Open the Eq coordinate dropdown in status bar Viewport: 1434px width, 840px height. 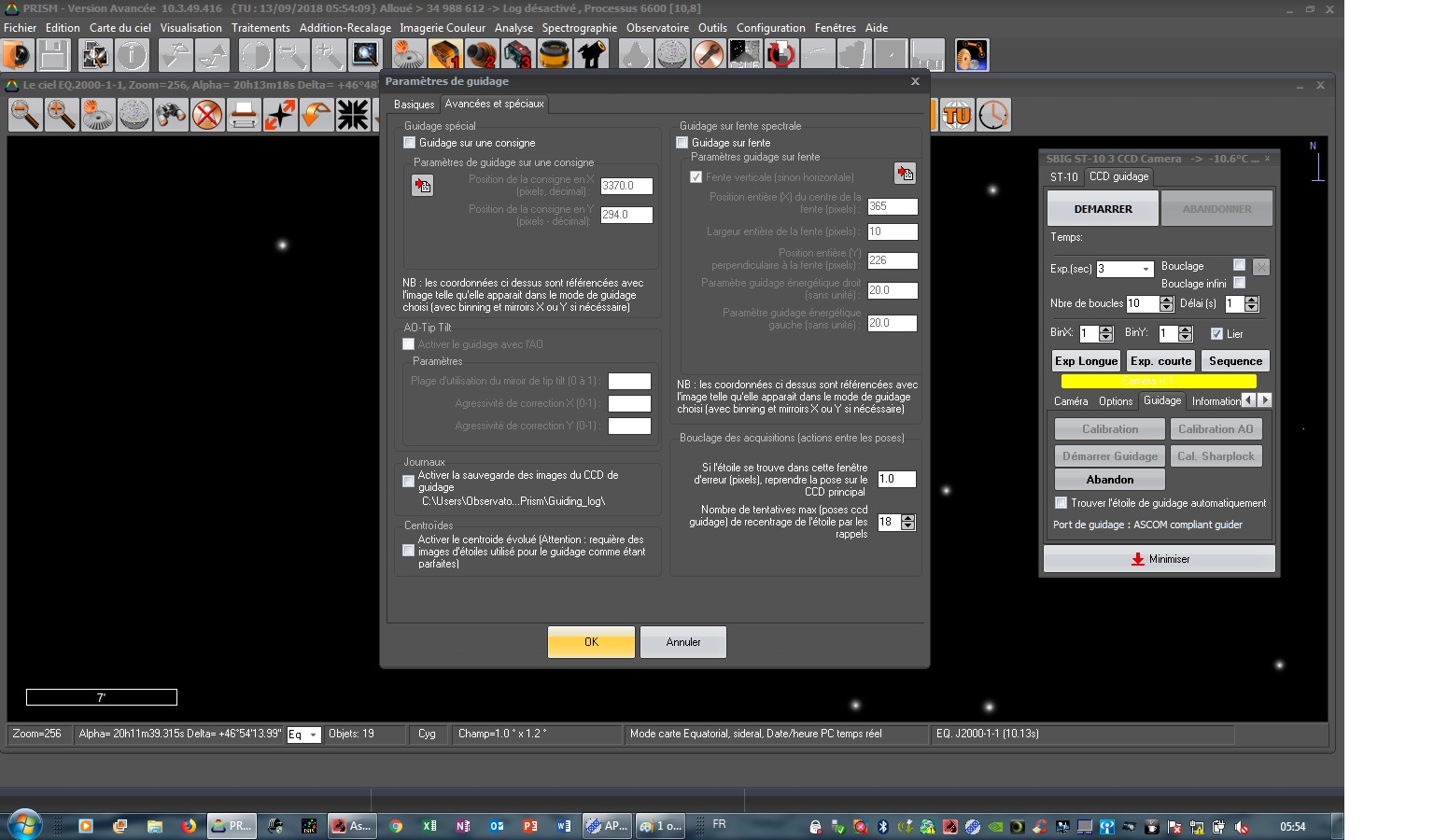coord(313,735)
